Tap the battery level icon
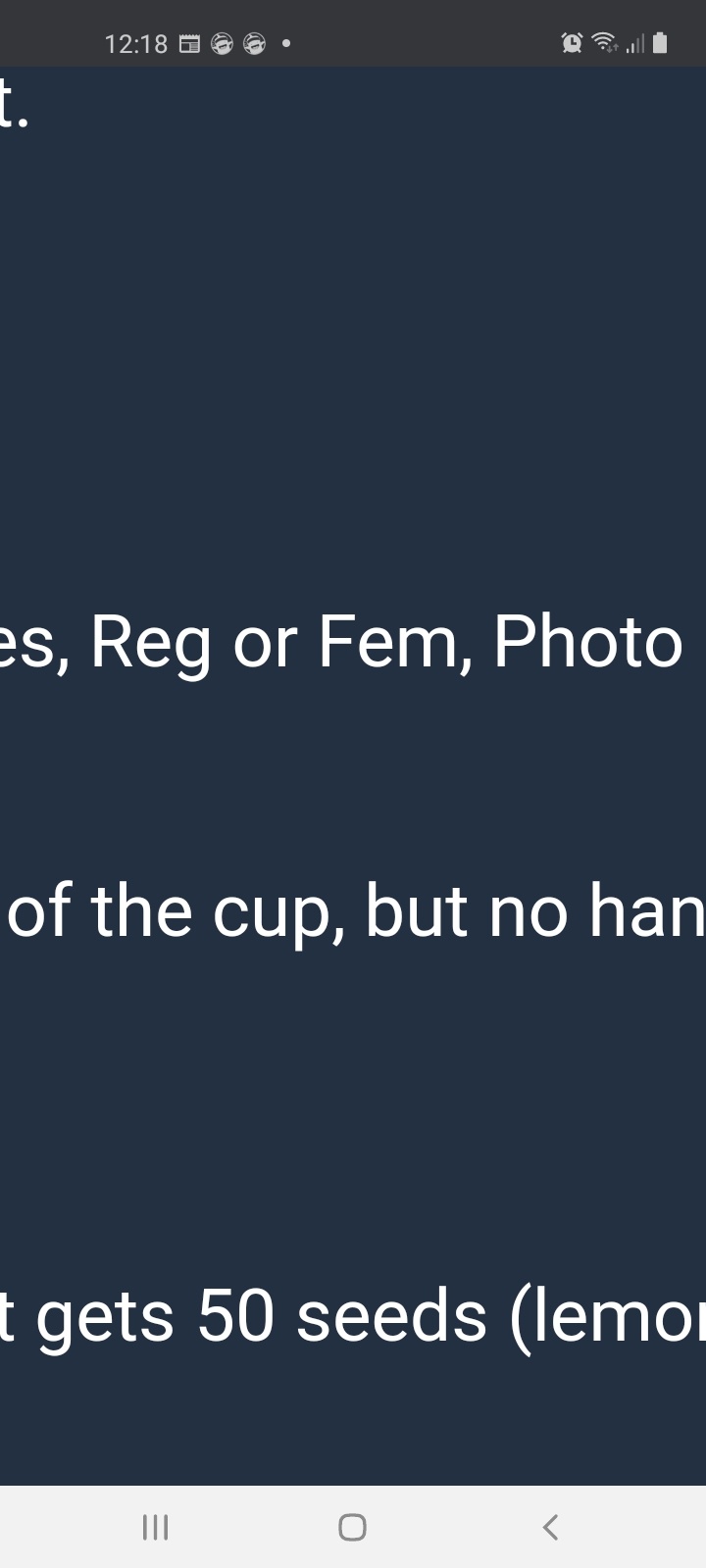 click(660, 42)
